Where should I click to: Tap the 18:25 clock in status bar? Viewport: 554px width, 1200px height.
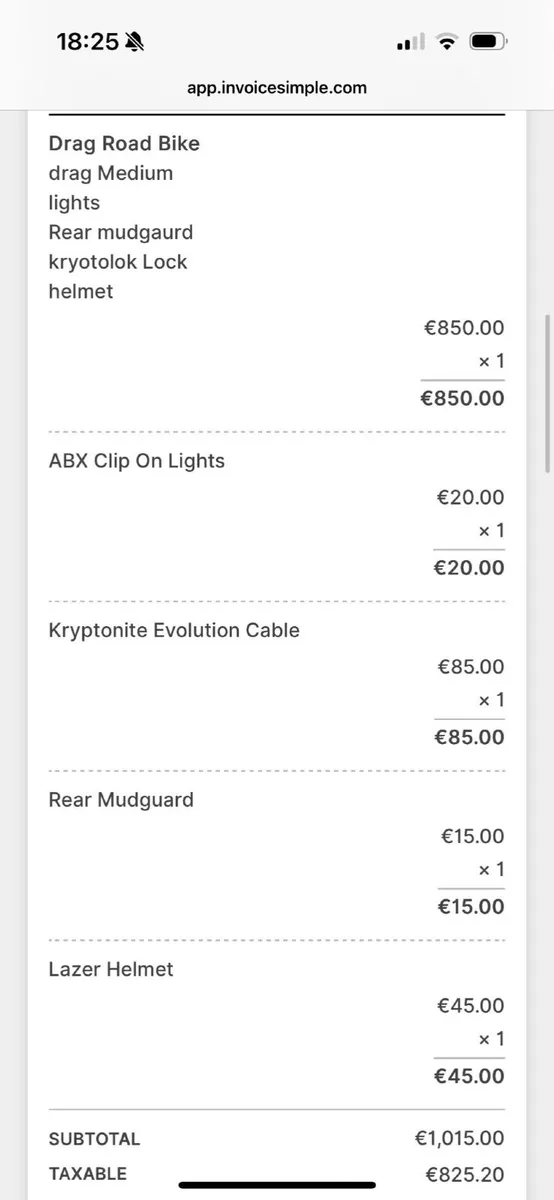(x=88, y=42)
